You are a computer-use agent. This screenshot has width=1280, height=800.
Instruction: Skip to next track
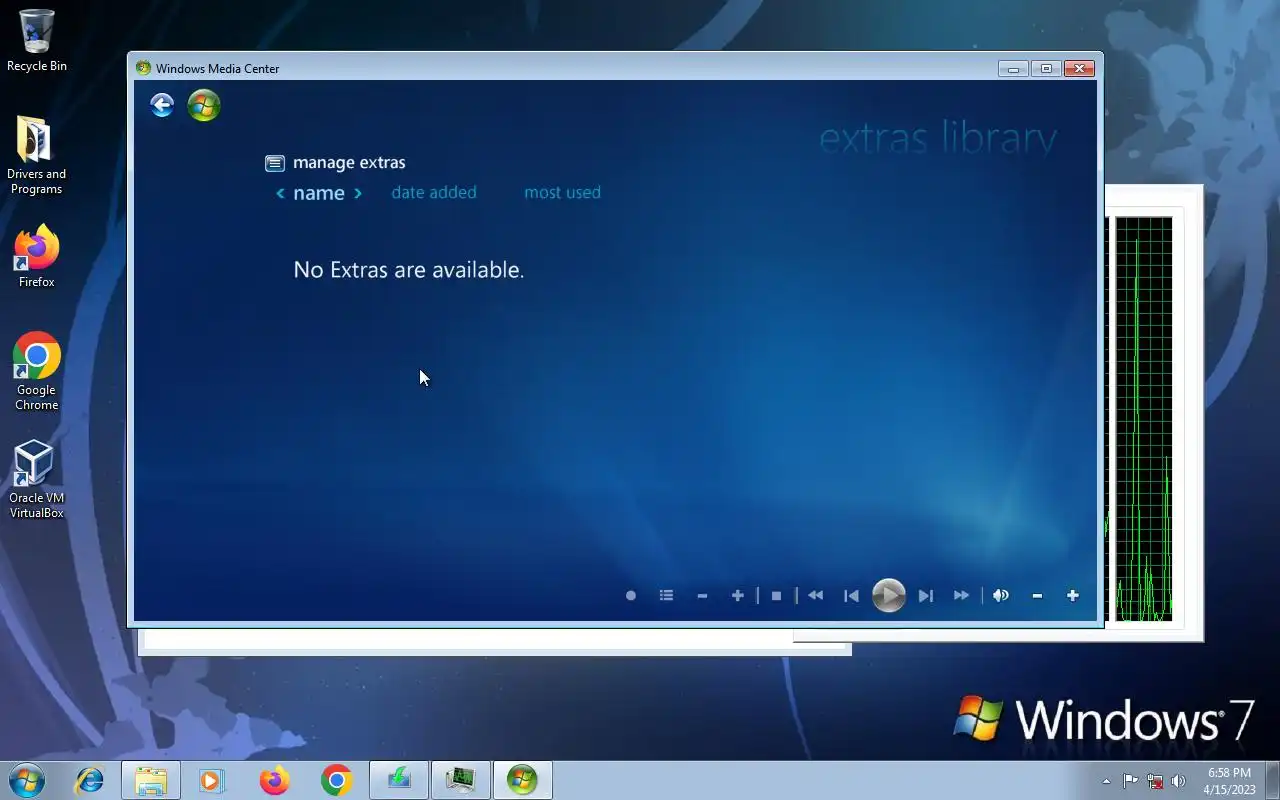pyautogui.click(x=926, y=595)
